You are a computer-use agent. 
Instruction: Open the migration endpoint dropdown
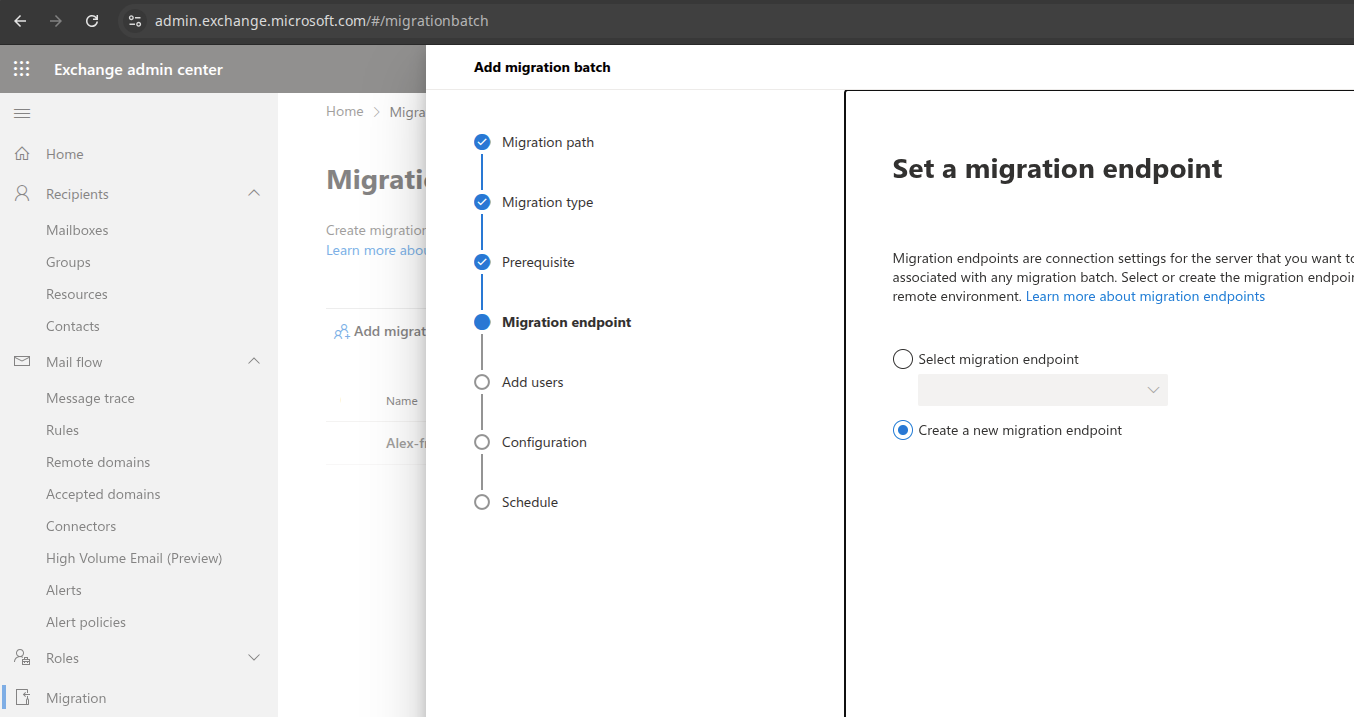(1043, 390)
